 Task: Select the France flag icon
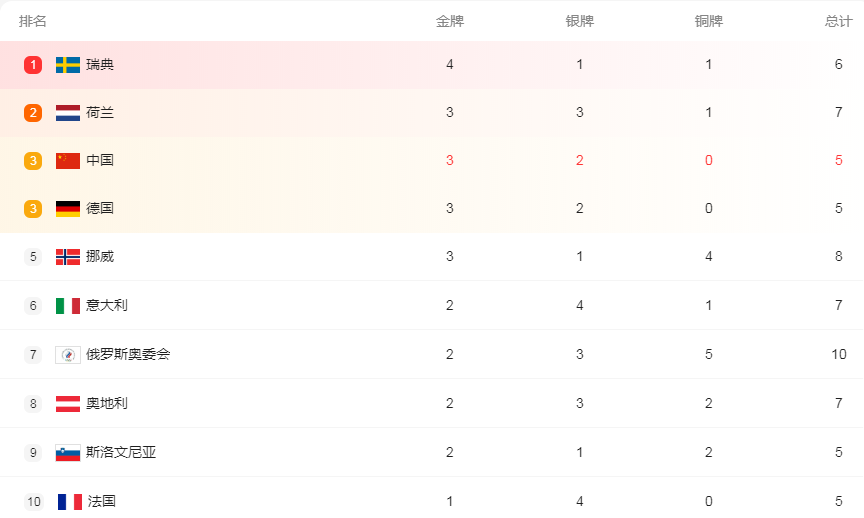(x=70, y=501)
